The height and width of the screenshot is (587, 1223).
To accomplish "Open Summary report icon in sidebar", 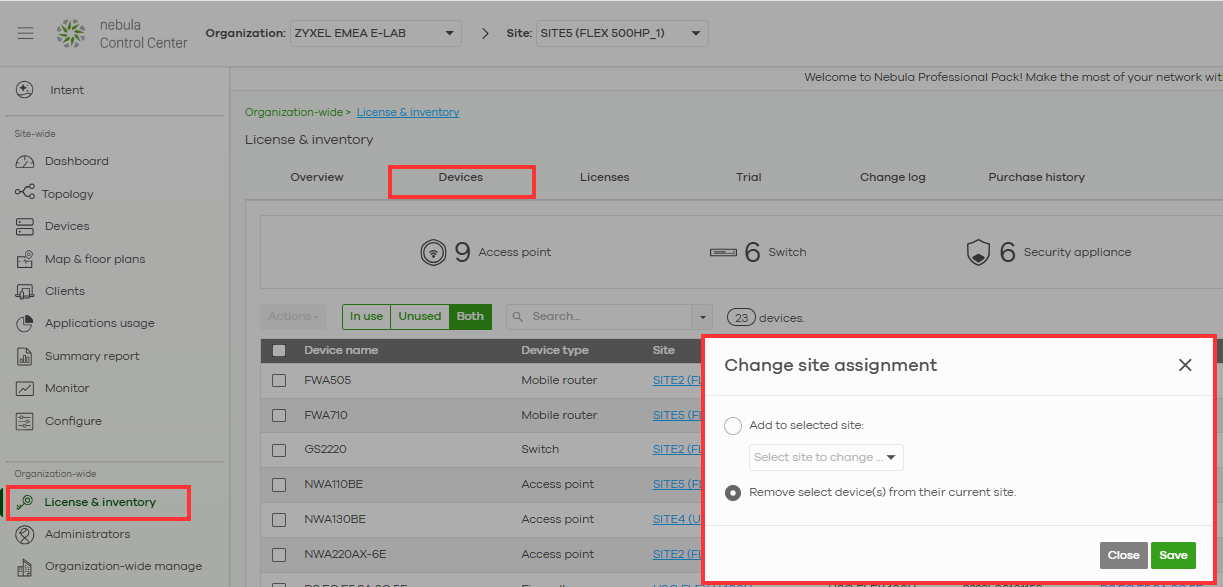I will [x=26, y=356].
